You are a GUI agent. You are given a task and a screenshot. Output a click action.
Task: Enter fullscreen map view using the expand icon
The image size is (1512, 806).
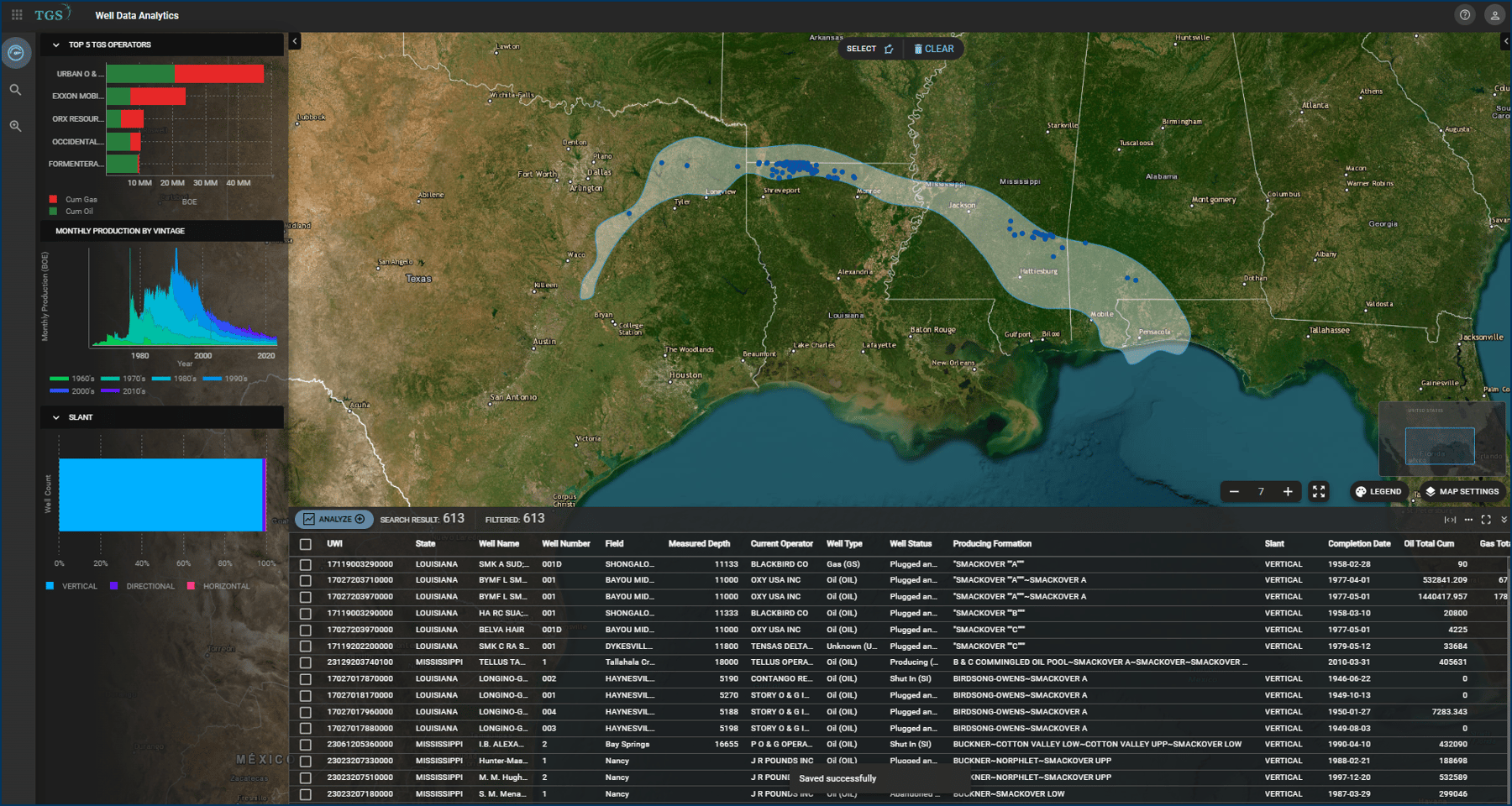click(1318, 491)
